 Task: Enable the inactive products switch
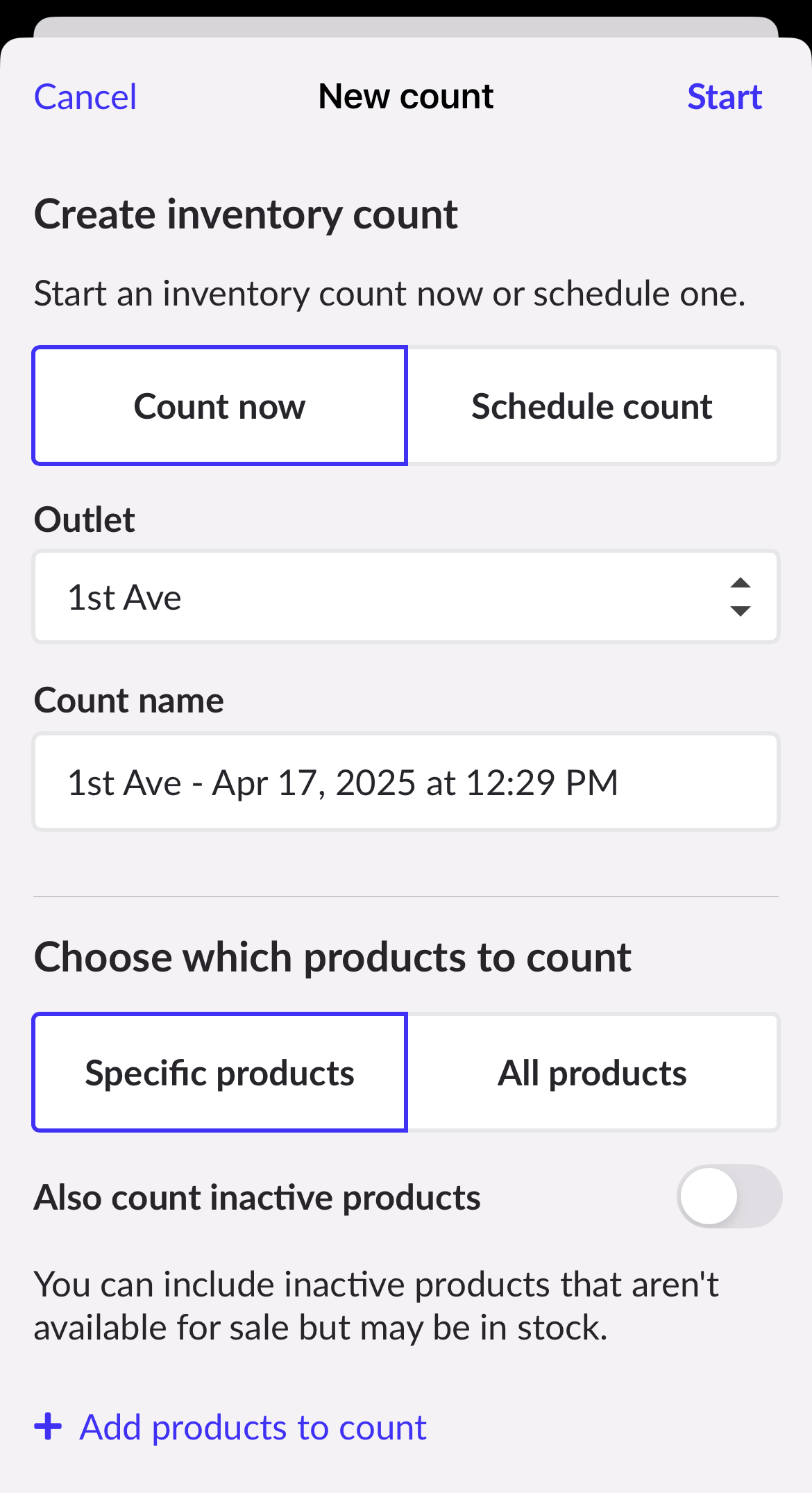[729, 1196]
